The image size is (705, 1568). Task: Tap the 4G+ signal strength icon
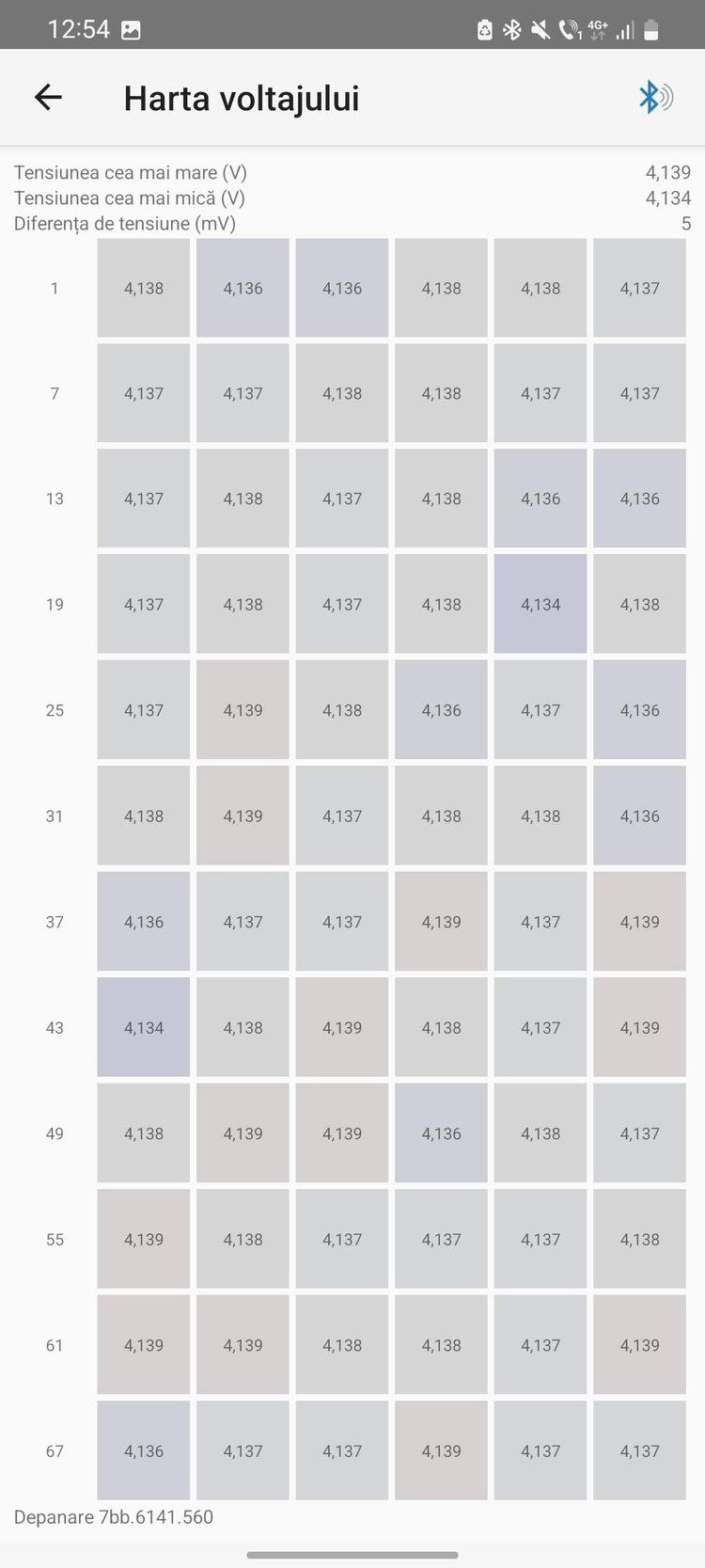(598, 30)
